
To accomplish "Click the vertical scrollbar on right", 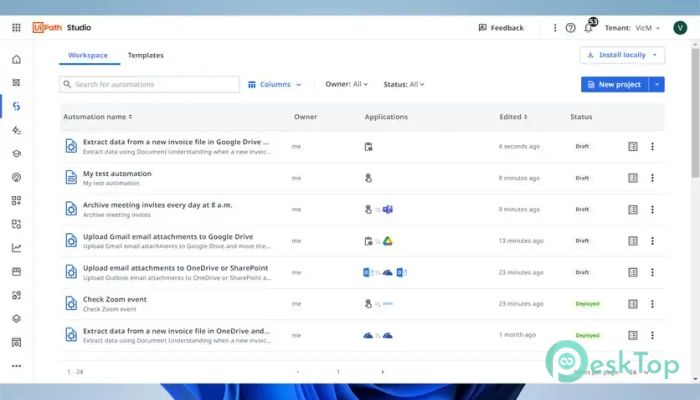I will (695, 112).
